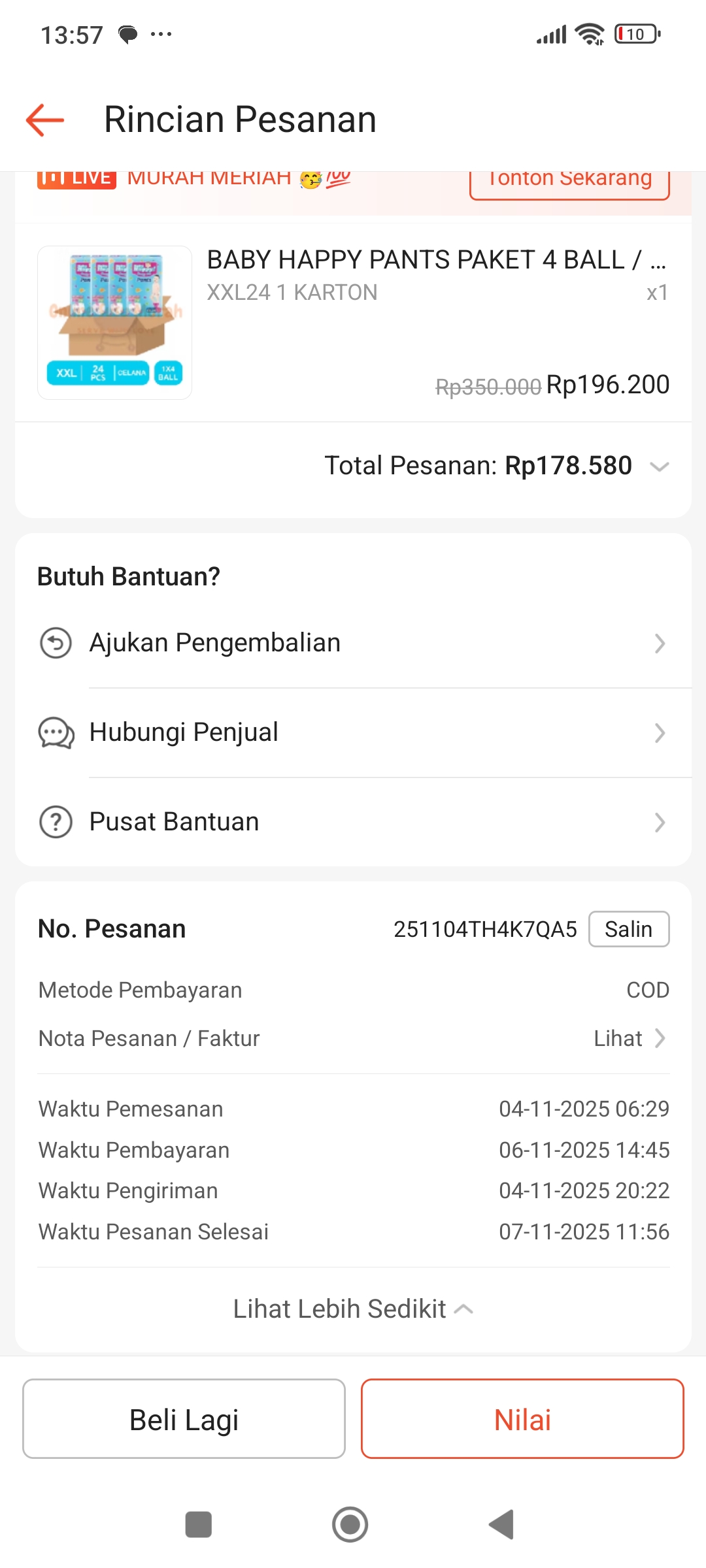The height and width of the screenshot is (1568, 706).
Task: Expand the Total Pesanan price breakdown
Action: click(660, 466)
